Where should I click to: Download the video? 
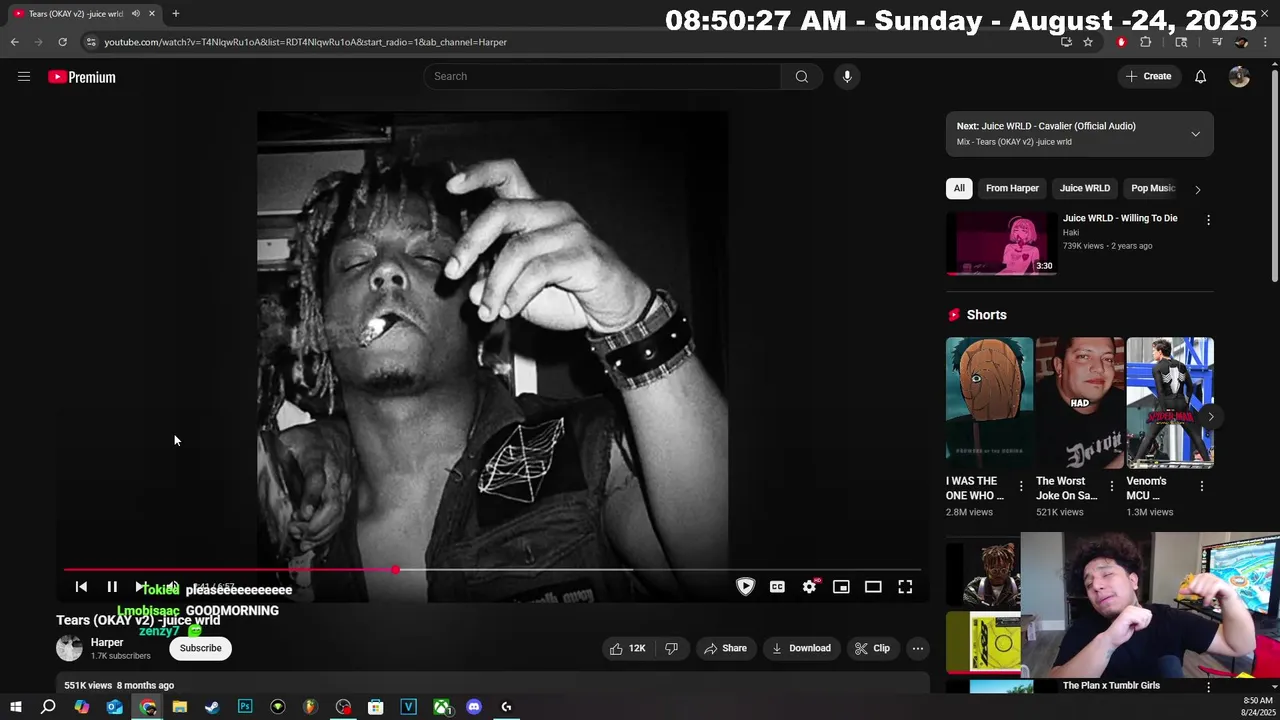click(x=801, y=648)
